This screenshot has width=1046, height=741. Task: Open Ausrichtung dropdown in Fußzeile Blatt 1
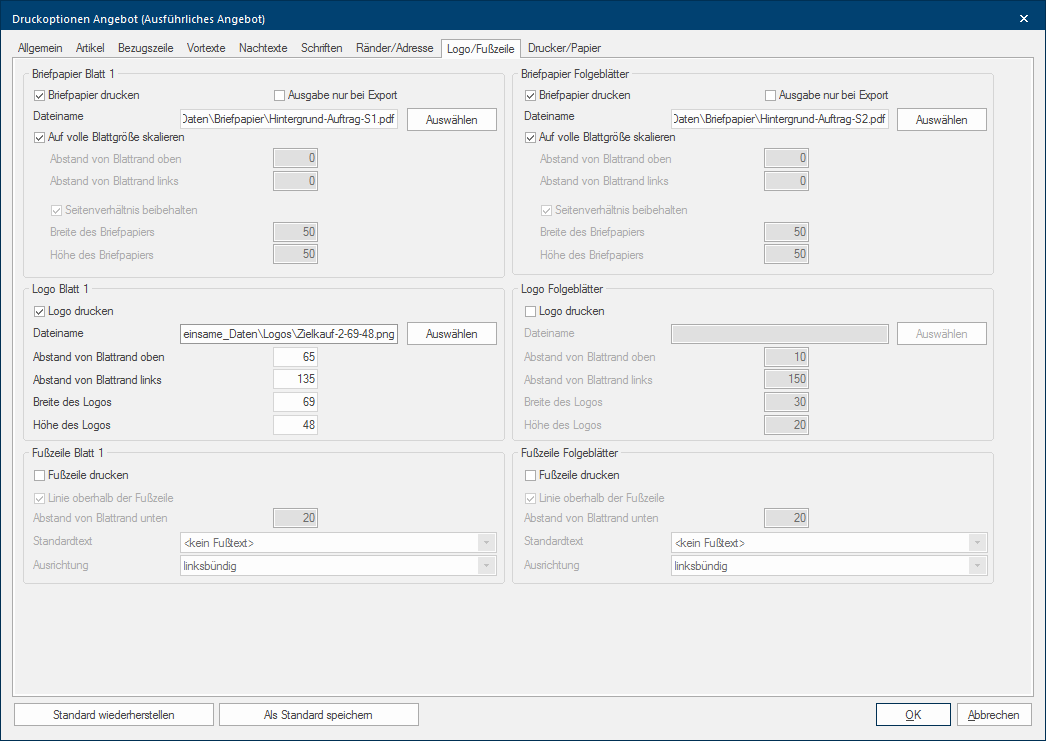[486, 566]
